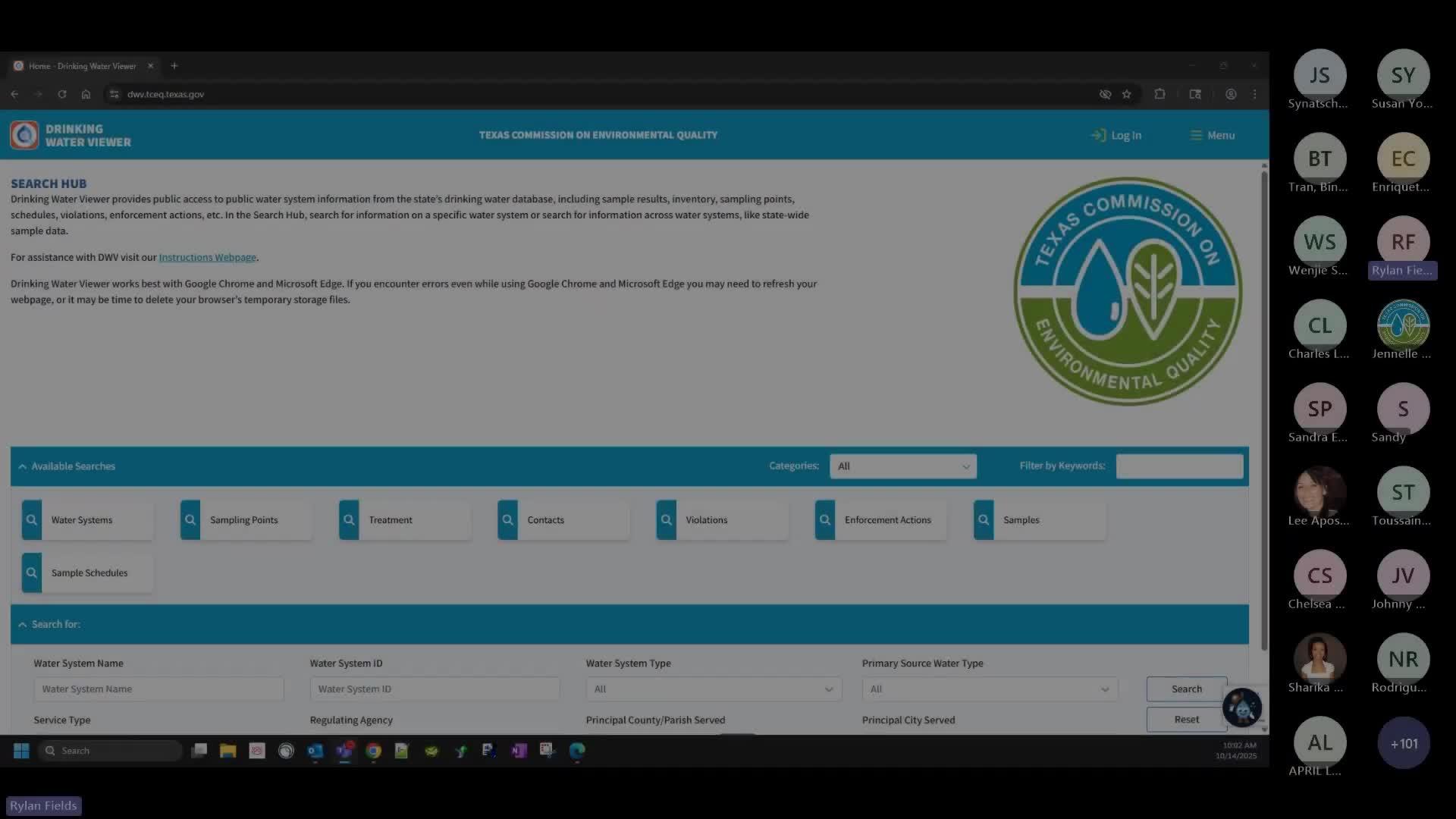The width and height of the screenshot is (1456, 819).
Task: Collapse the Available Searches section
Action: (22, 466)
